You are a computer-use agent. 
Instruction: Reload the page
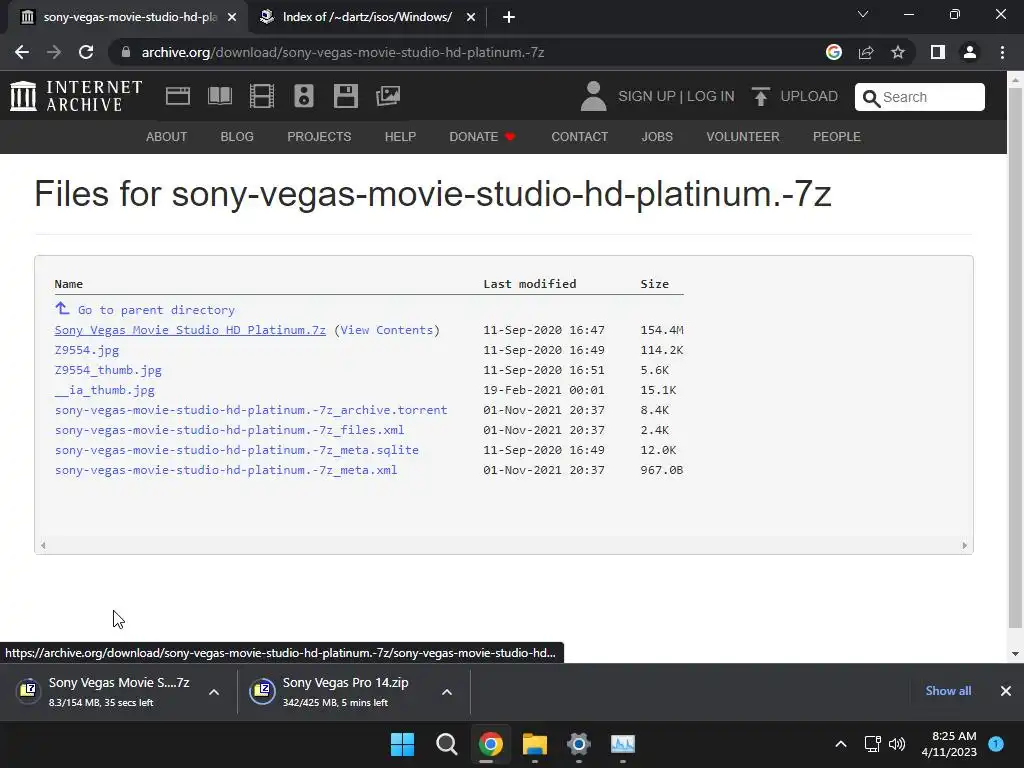click(86, 52)
